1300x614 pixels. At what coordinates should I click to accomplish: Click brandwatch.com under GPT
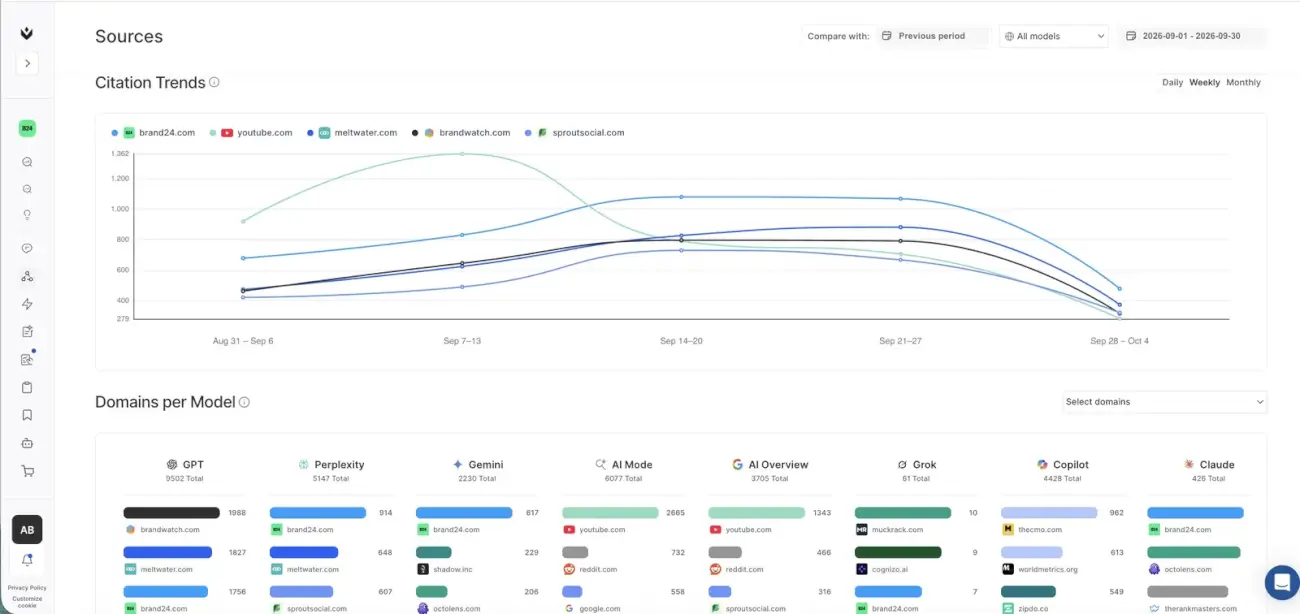coord(171,529)
